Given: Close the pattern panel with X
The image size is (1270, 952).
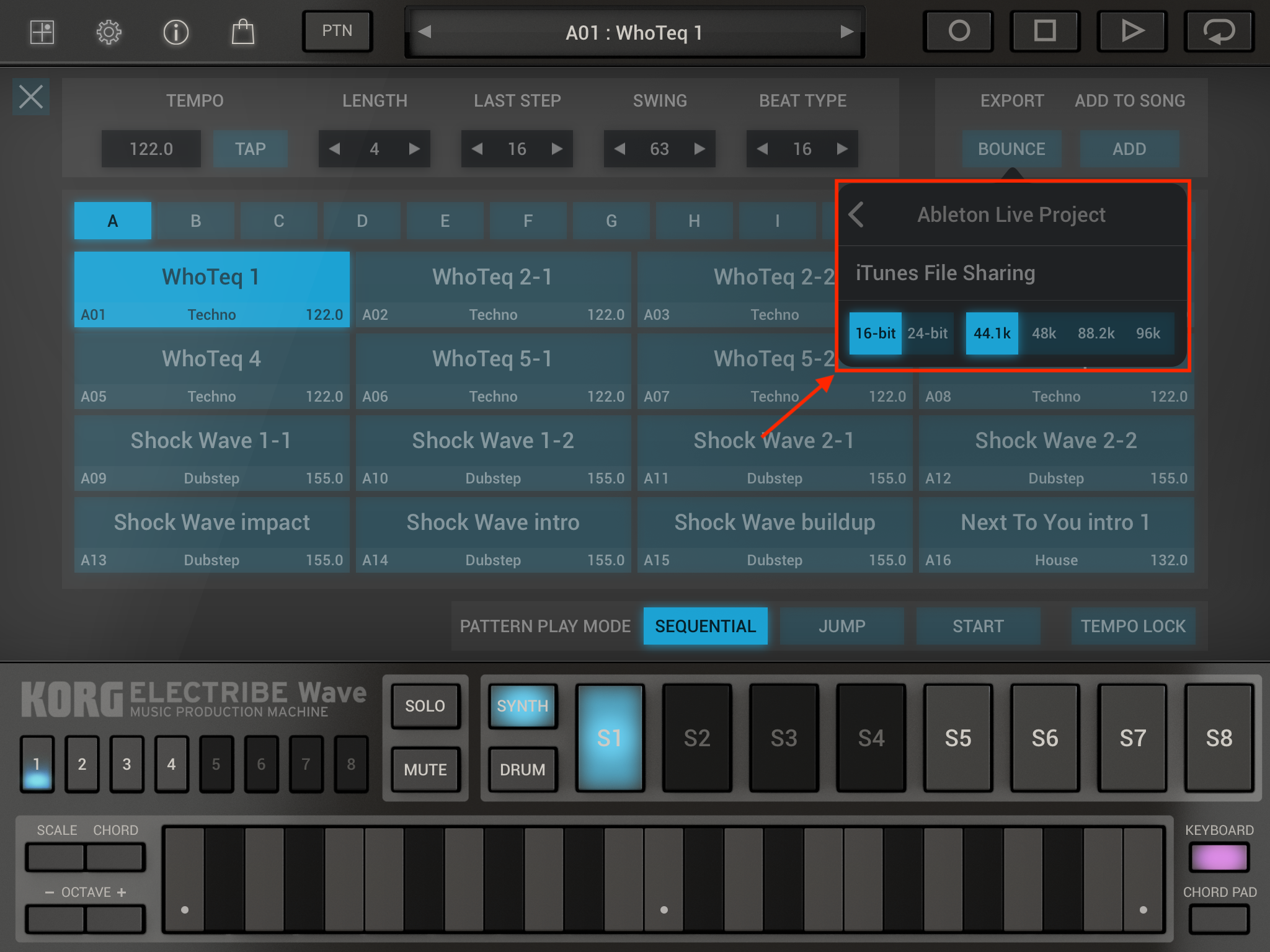Looking at the screenshot, I should [31, 97].
